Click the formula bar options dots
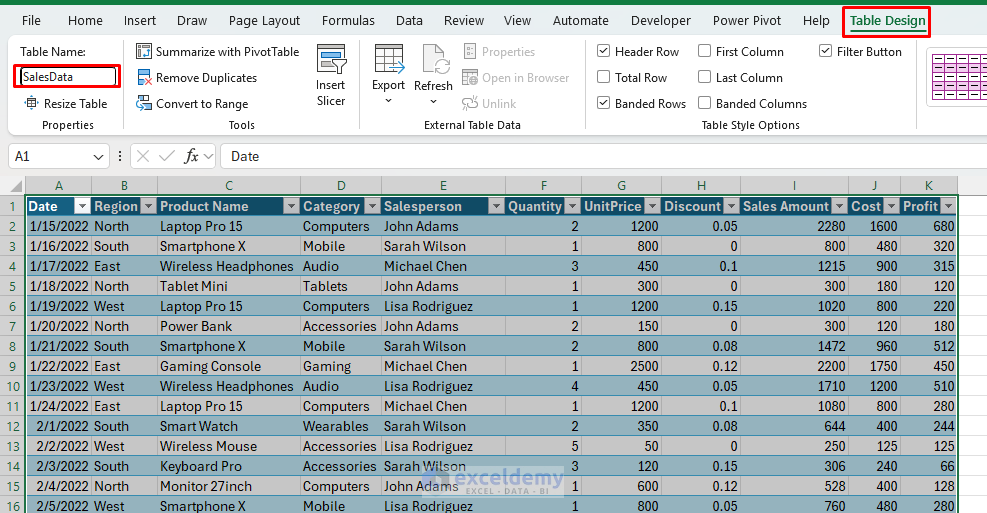The width and height of the screenshot is (987, 513). [120, 156]
